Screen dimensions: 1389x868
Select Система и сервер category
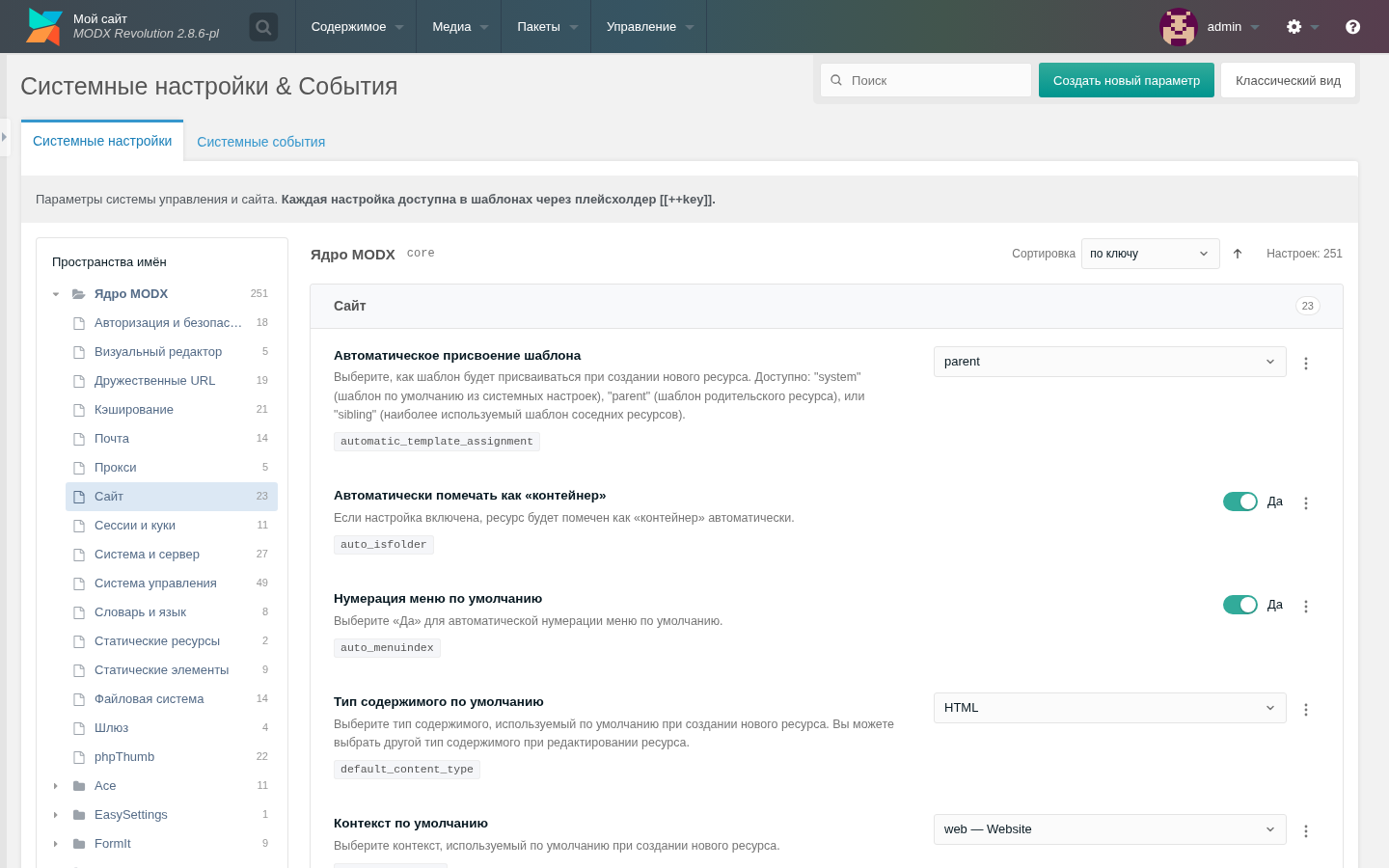click(172, 555)
